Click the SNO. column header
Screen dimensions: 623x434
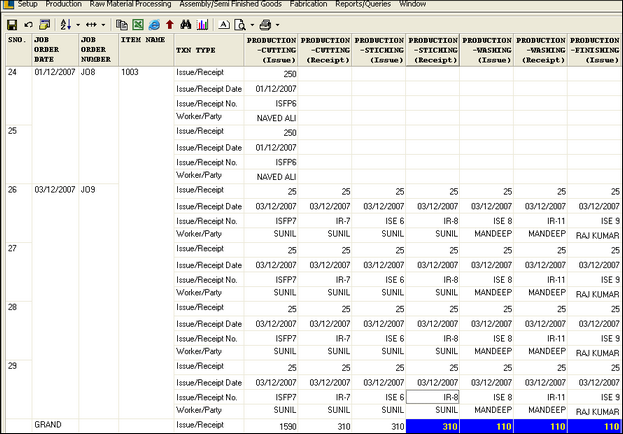click(x=19, y=50)
